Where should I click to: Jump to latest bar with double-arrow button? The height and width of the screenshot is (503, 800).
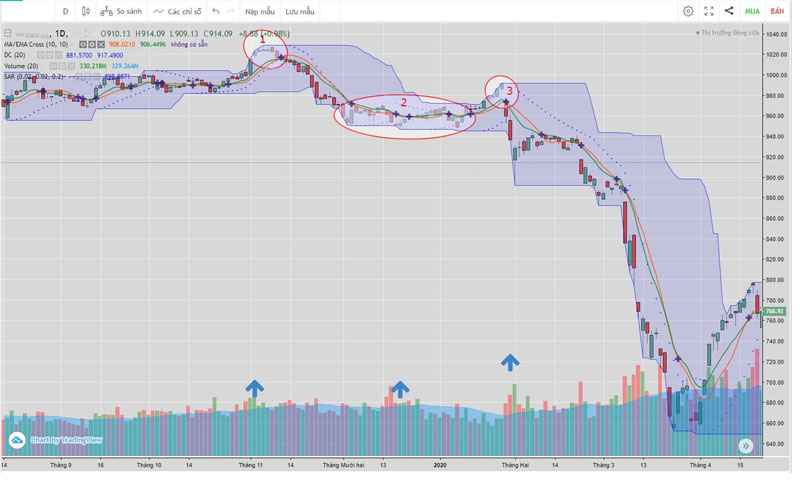pos(745,446)
